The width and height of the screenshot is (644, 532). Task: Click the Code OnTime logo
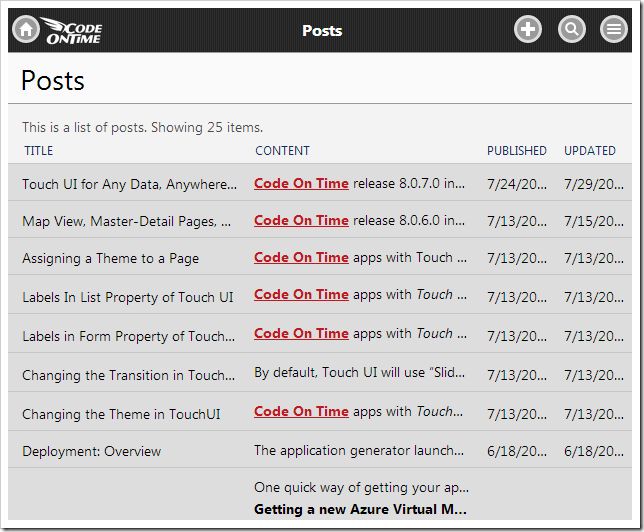[x=72, y=31]
